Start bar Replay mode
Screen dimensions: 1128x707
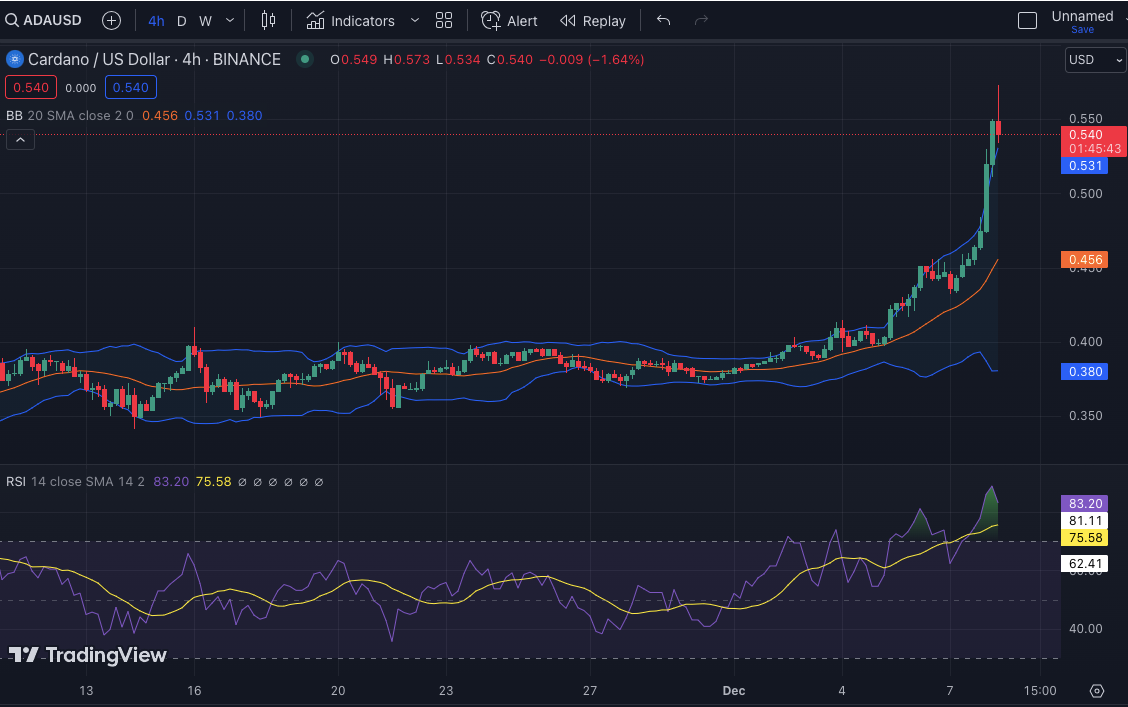coord(593,20)
